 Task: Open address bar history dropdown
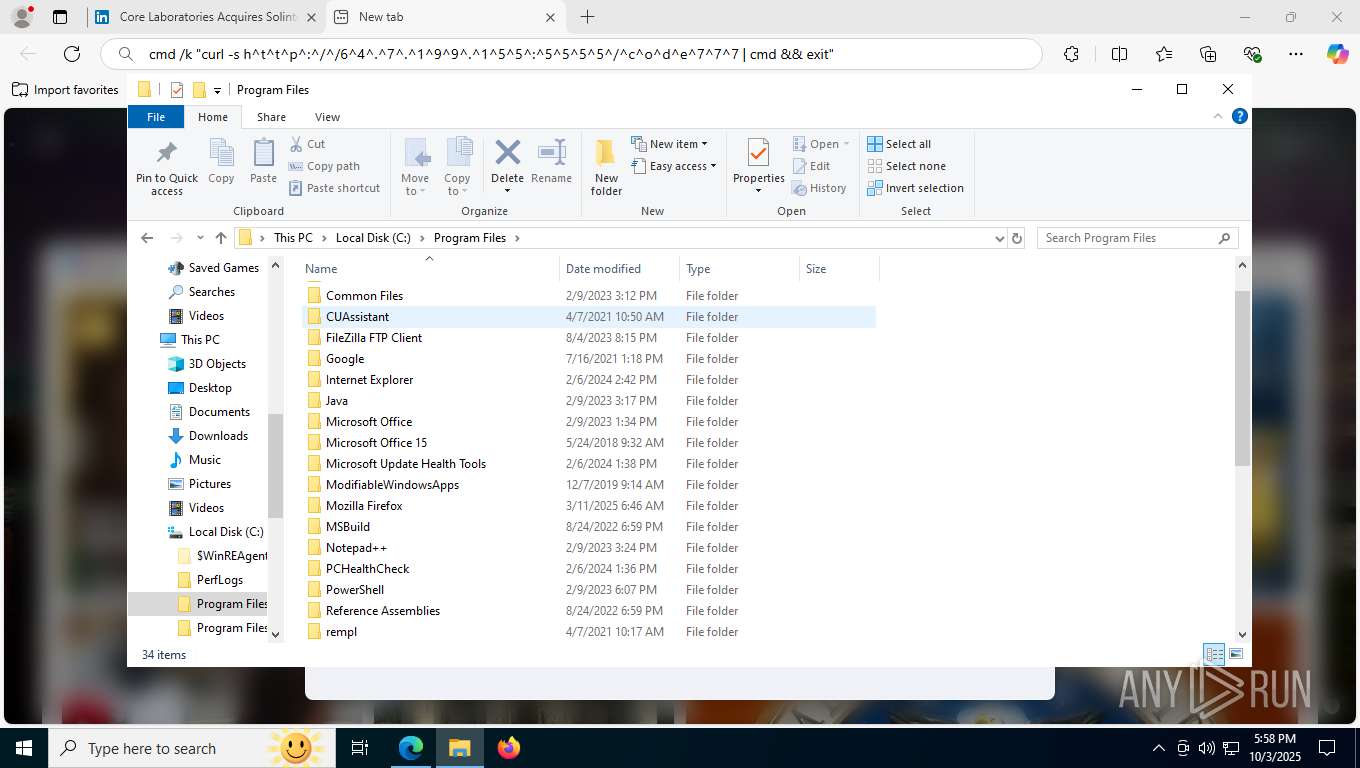999,238
